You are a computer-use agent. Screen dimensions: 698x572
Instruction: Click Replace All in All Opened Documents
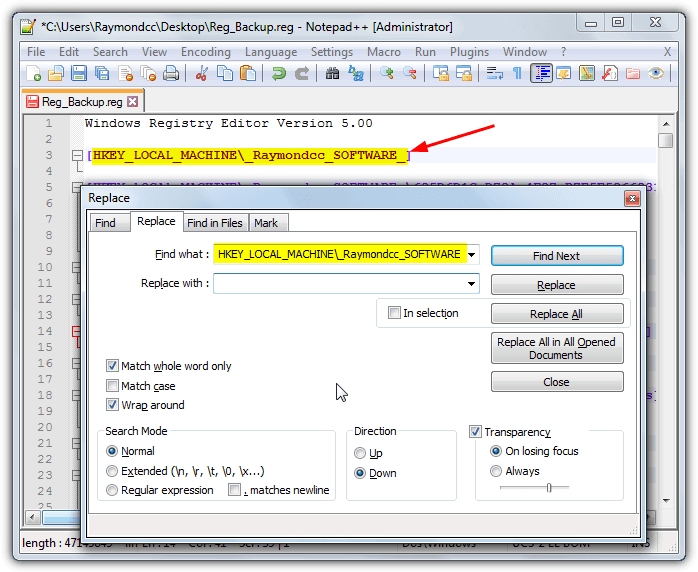(557, 348)
